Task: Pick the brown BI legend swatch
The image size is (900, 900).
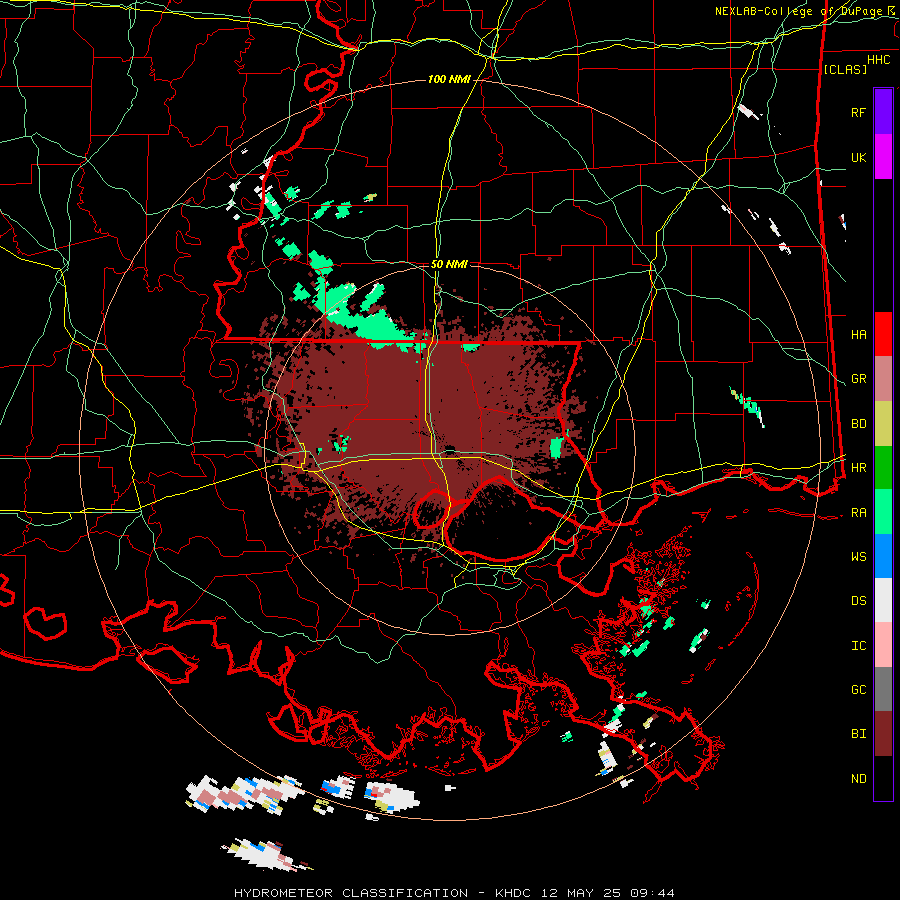Action: coord(883,734)
